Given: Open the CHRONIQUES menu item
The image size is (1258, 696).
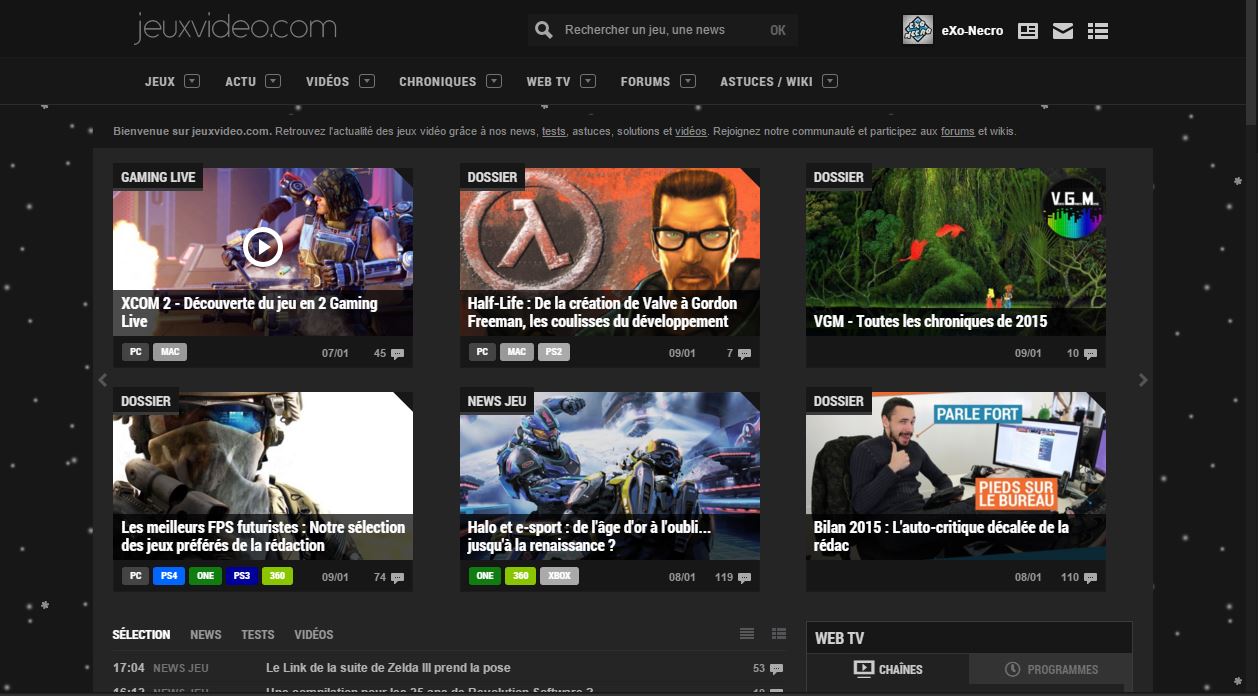Looking at the screenshot, I should [x=438, y=82].
